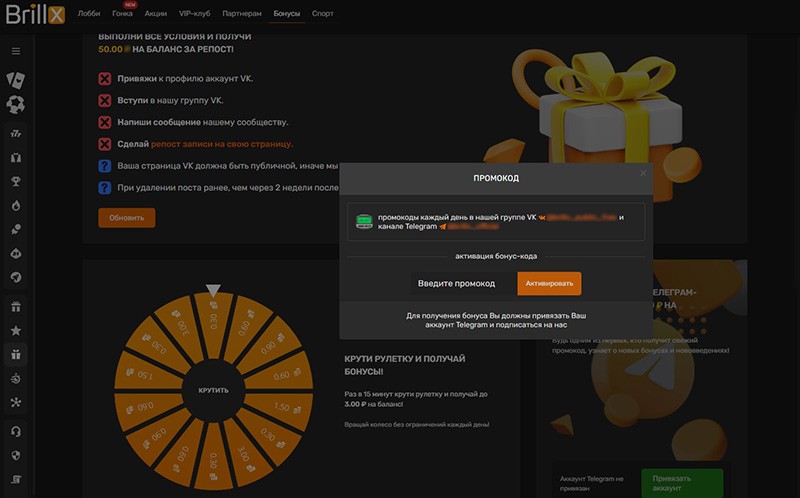The image size is (800, 498).
Task: Click the rocket icon in the sidebar
Action: 15,276
